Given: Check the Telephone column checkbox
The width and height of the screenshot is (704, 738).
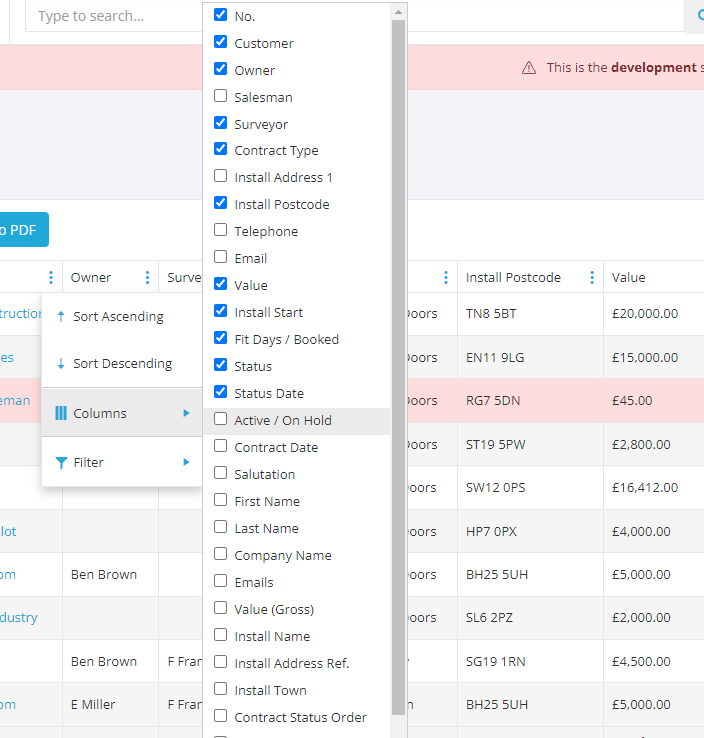Looking at the screenshot, I should tap(221, 230).
